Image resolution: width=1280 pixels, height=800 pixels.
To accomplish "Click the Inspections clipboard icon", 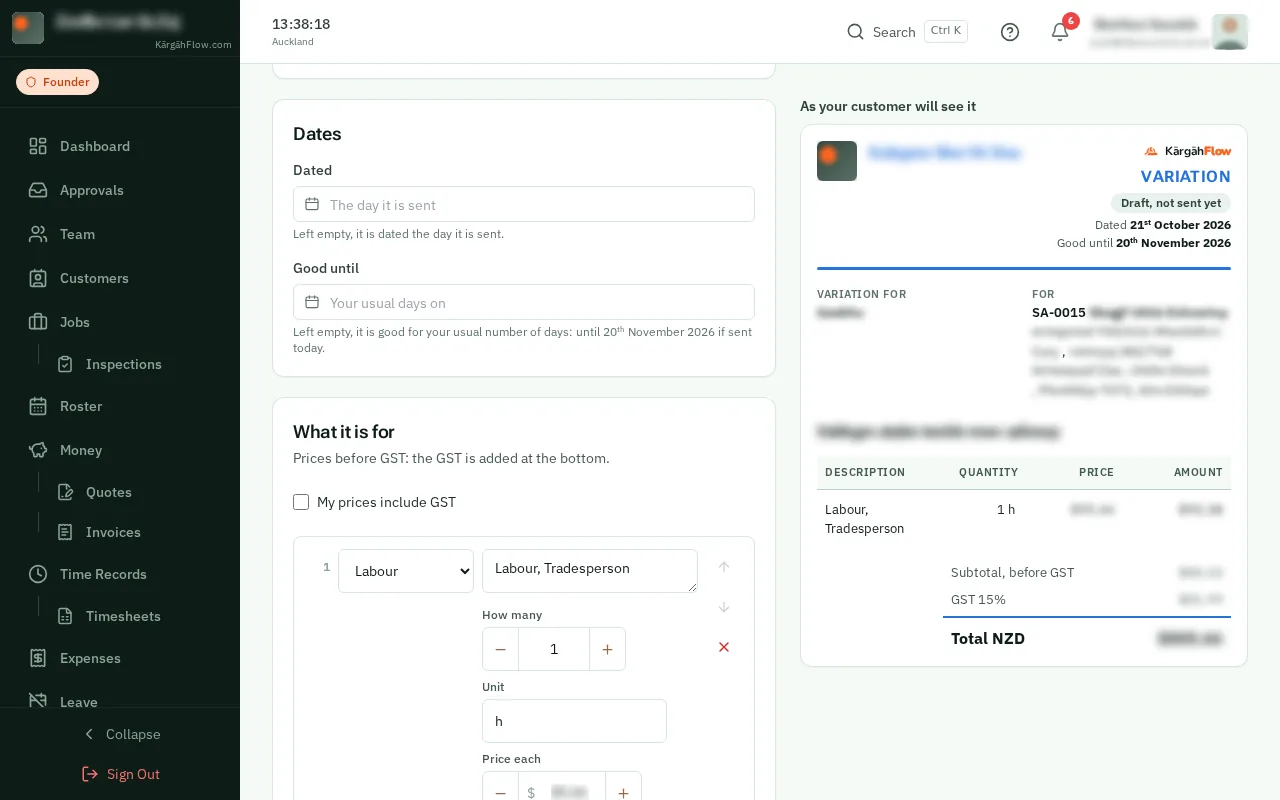I will (x=65, y=364).
